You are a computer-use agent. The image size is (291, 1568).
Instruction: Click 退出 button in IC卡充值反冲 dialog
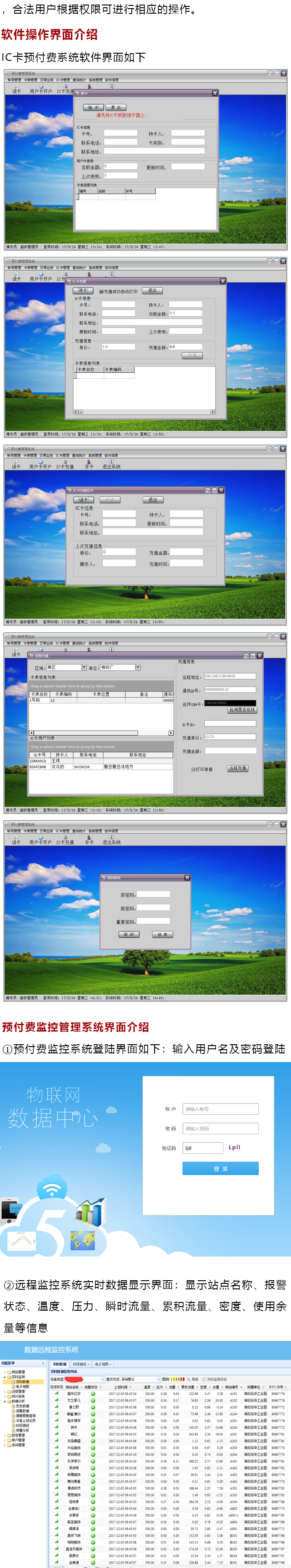point(153,500)
